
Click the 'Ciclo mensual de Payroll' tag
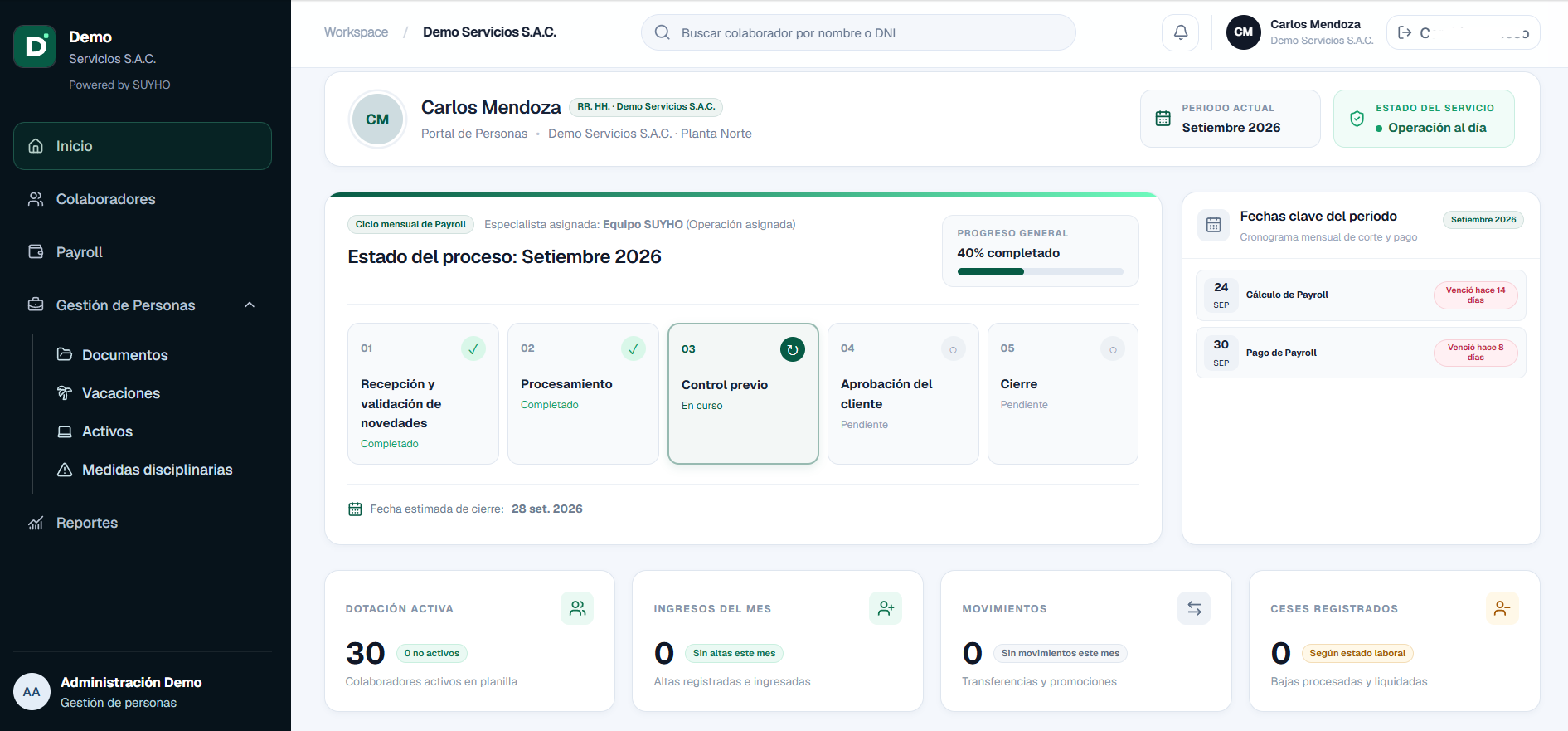(x=410, y=224)
